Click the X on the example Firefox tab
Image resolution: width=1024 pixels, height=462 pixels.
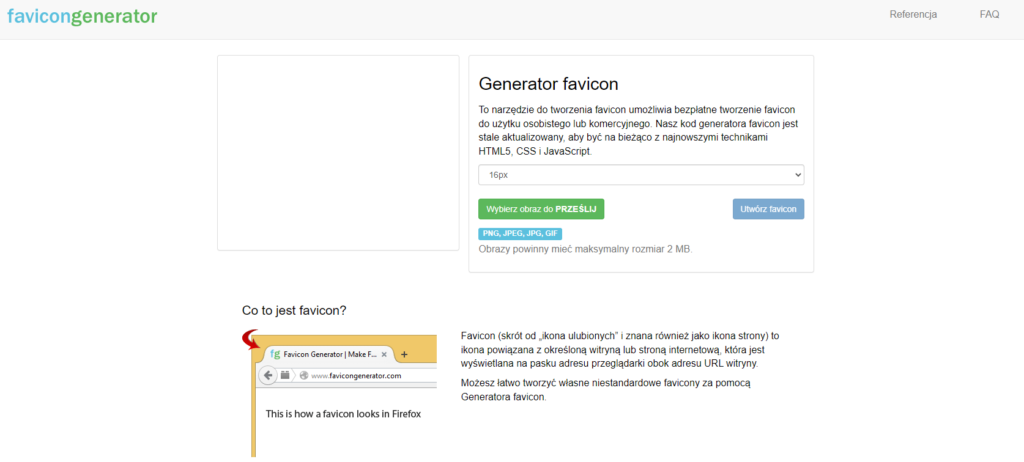click(385, 354)
